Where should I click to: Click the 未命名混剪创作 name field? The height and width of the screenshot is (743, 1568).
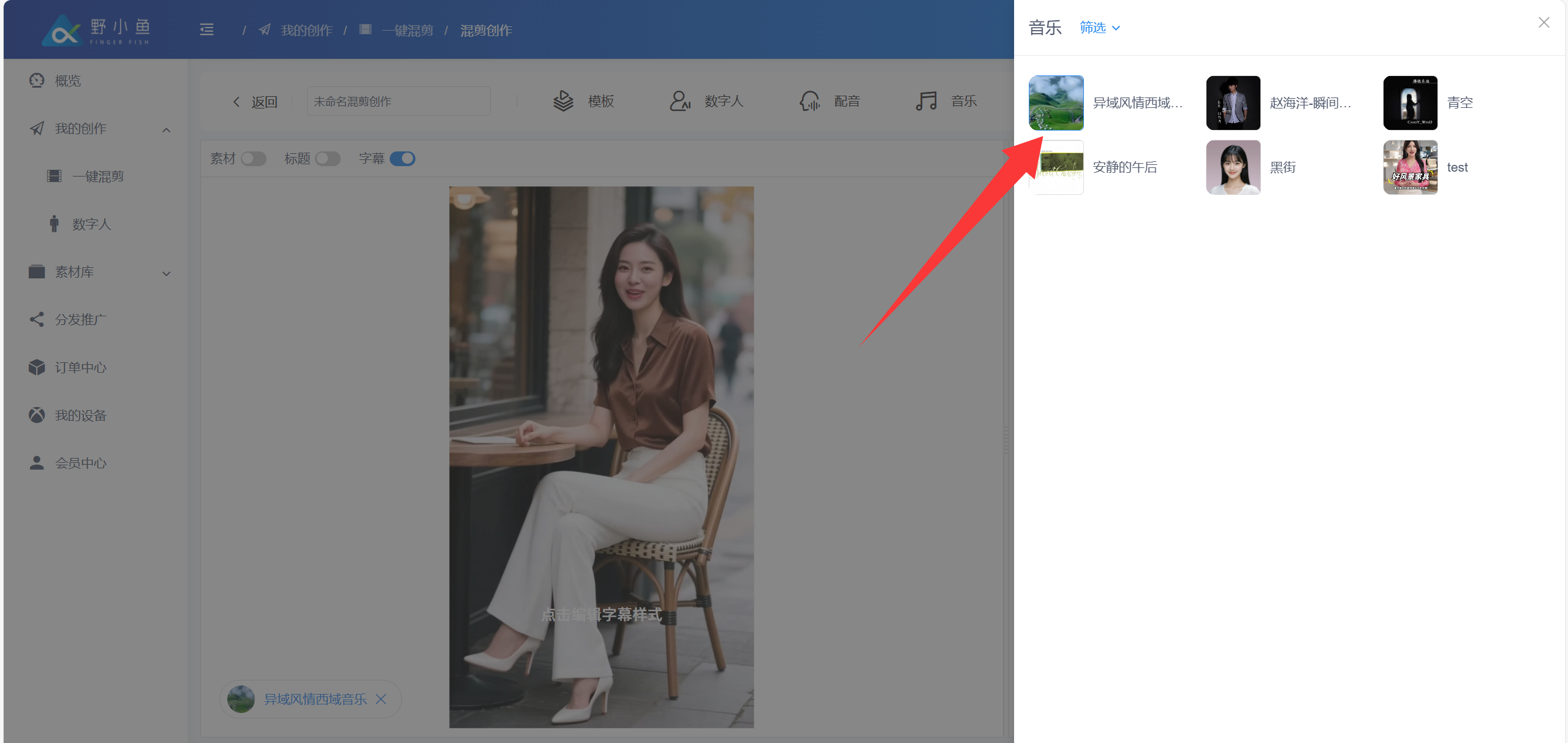click(398, 102)
